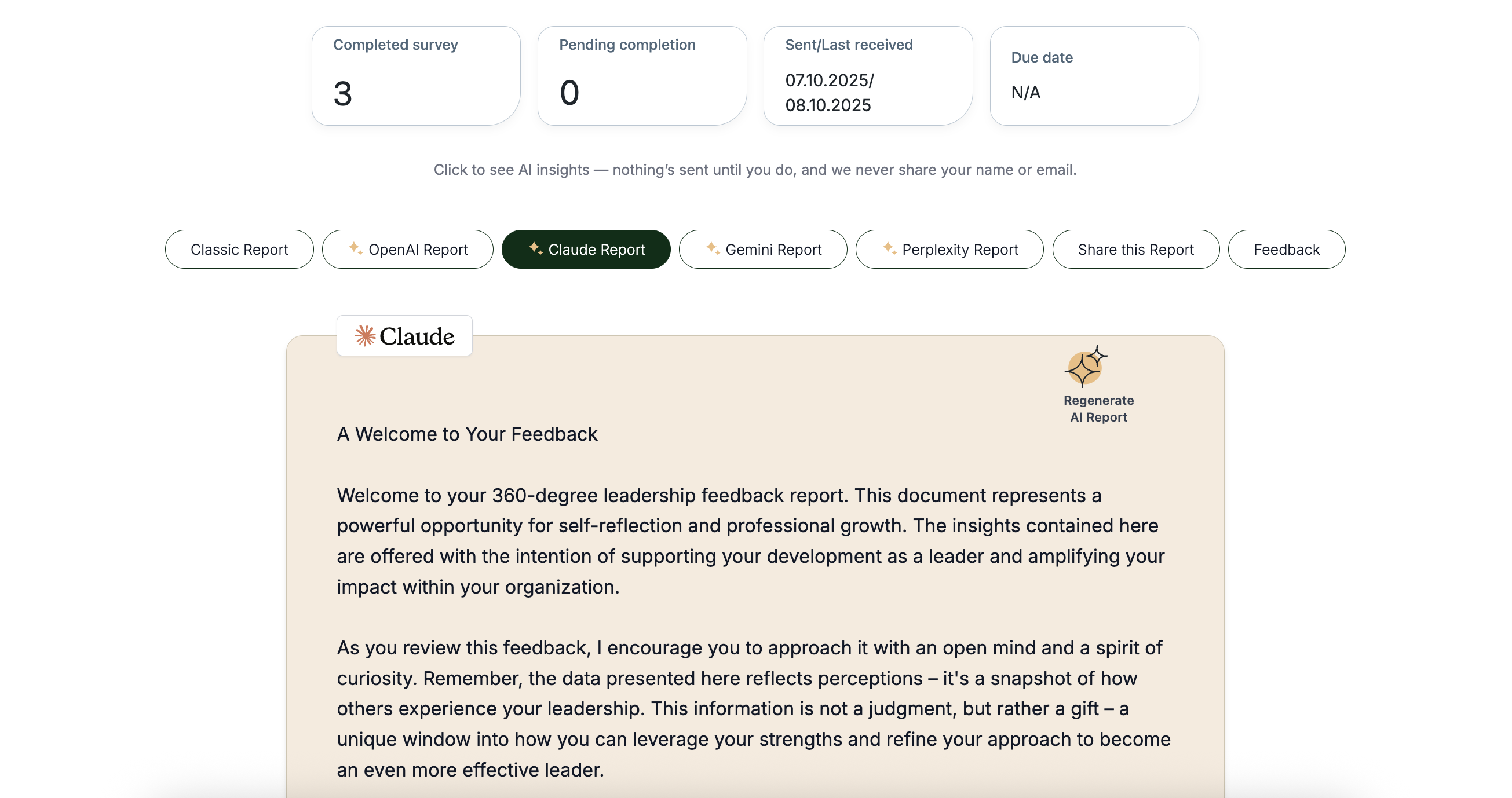Click the "A Welcome to Your Feedback" heading
The width and height of the screenshot is (1512, 798).
tap(466, 434)
